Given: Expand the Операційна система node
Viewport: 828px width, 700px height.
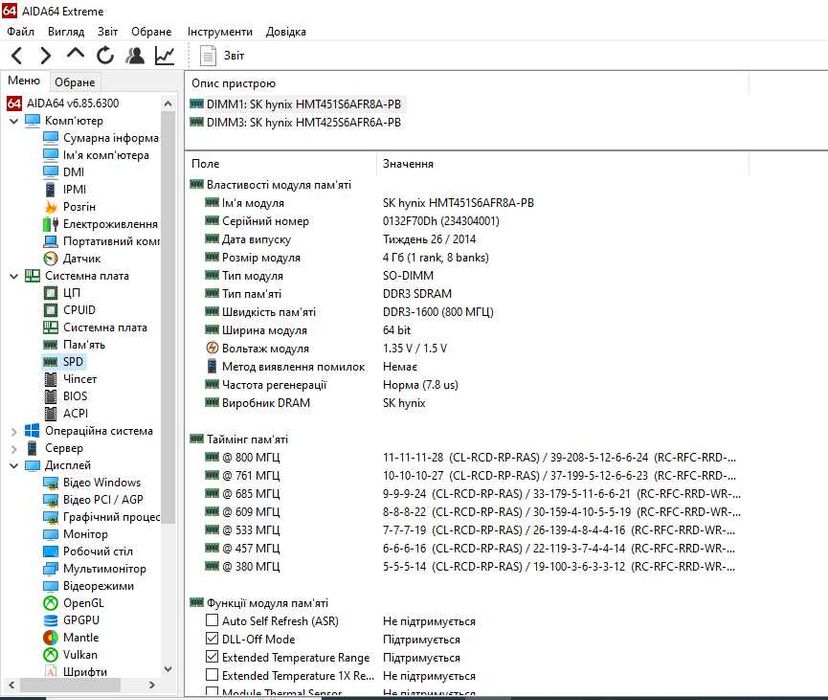Looking at the screenshot, I should 14,431.
